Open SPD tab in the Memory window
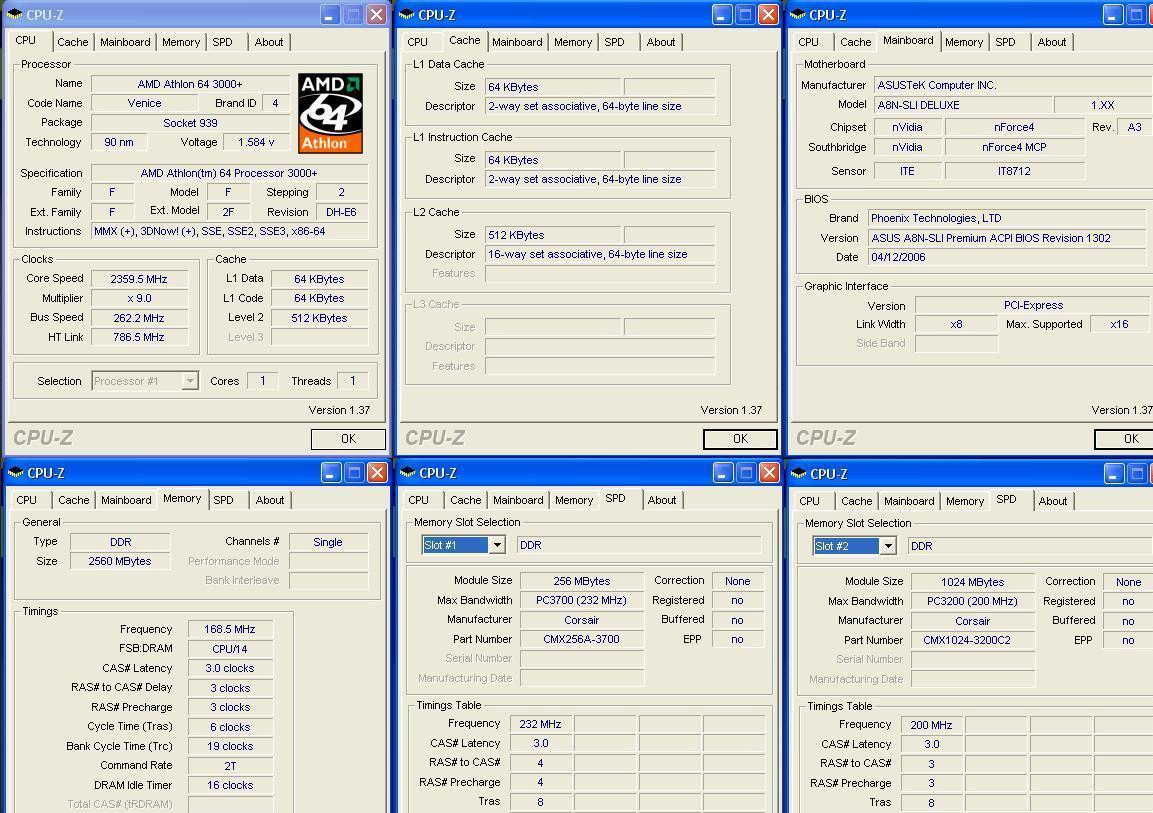Image resolution: width=1153 pixels, height=813 pixels. tap(224, 500)
